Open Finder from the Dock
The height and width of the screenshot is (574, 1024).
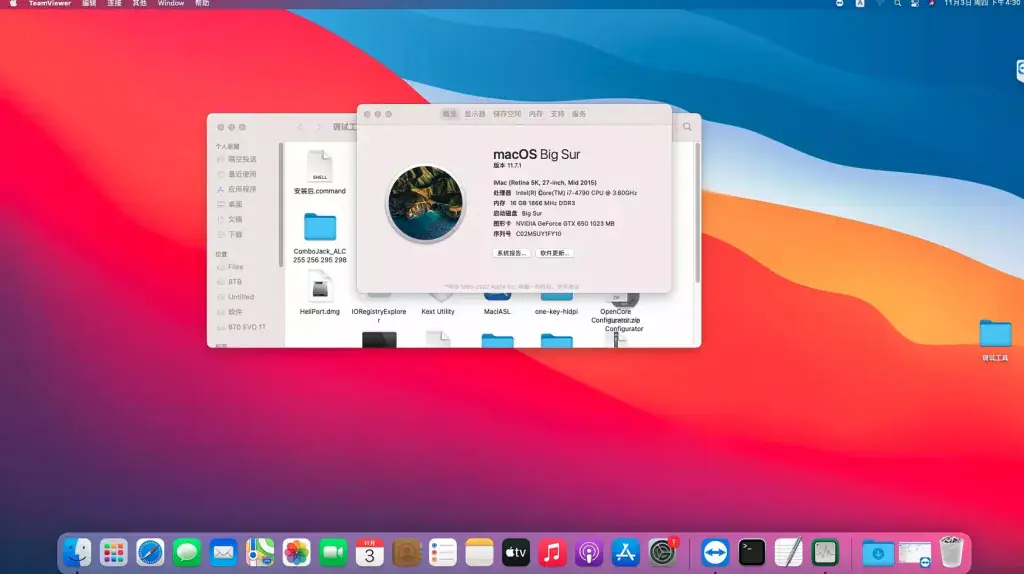click(x=77, y=552)
